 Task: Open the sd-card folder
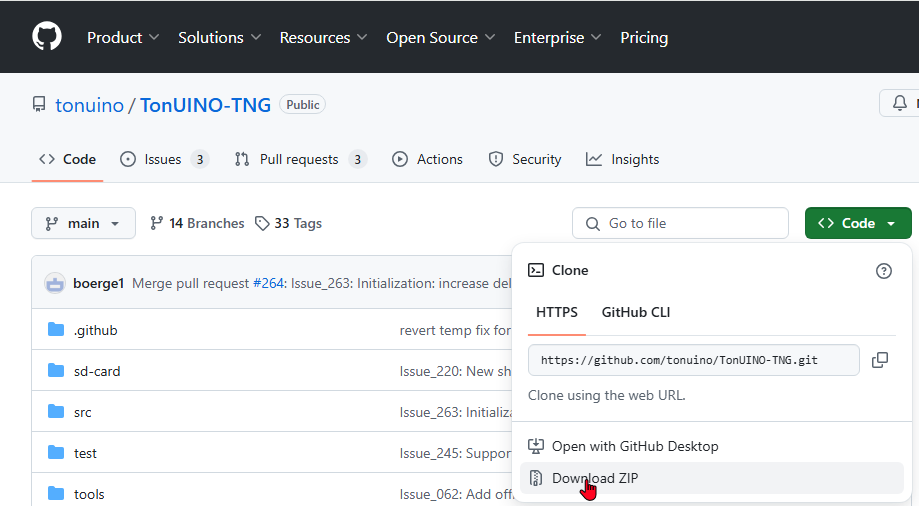pyautogui.click(x=97, y=372)
